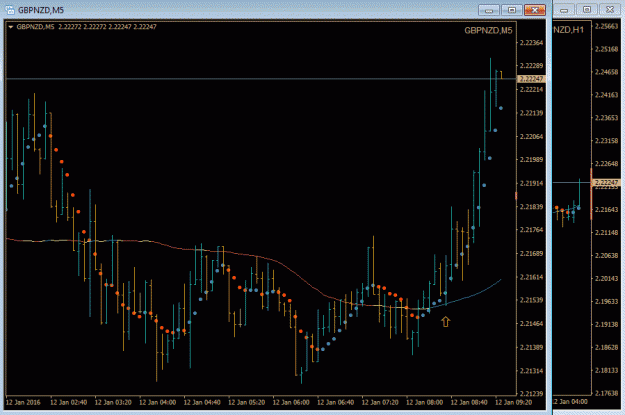Click price level 2.21464 on the M5 scale
Screen dimensions: 625x415
(531, 323)
